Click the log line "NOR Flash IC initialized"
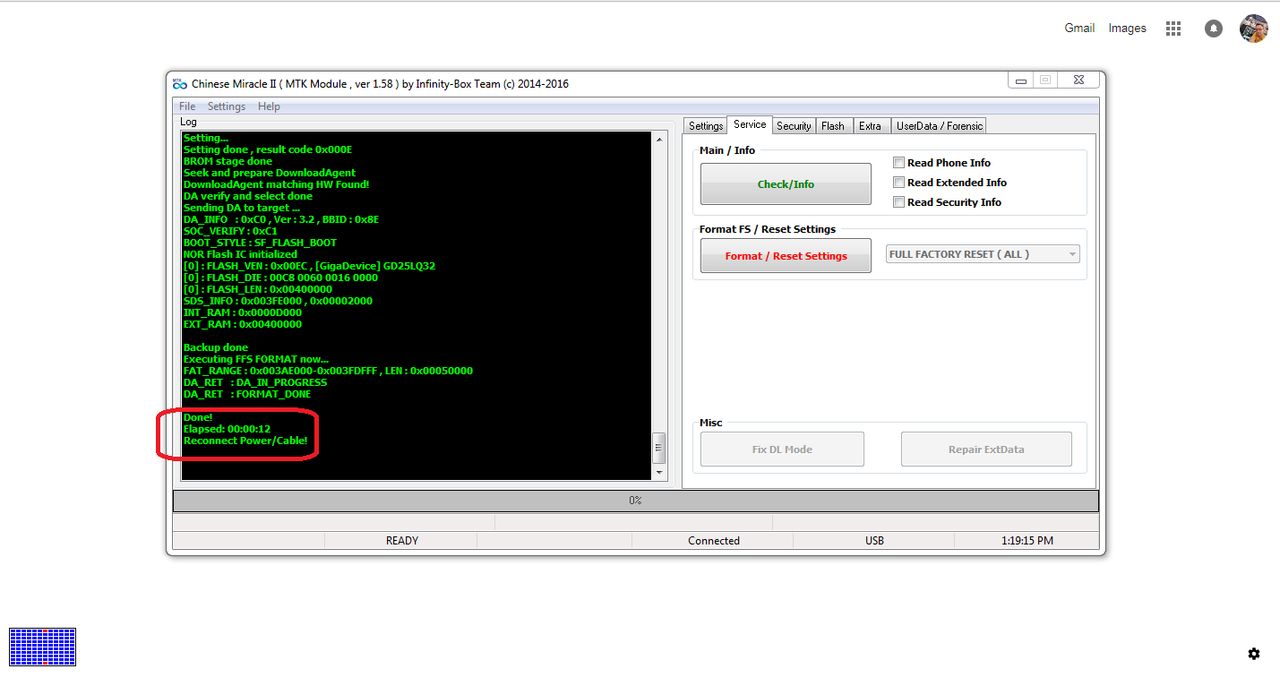 [x=240, y=254]
